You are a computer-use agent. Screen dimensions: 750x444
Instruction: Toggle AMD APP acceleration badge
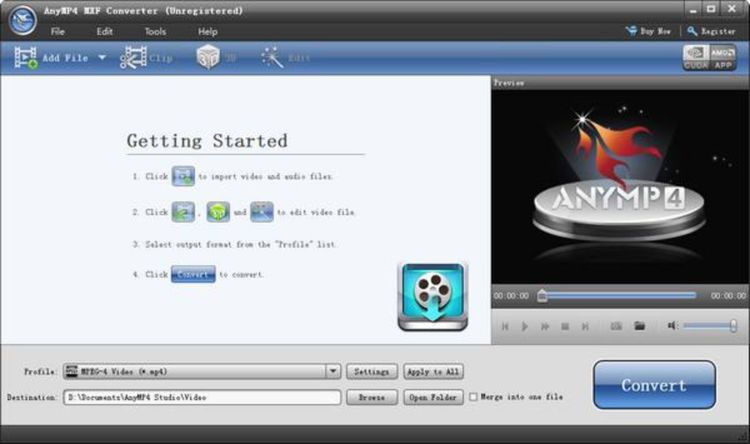pos(723,57)
